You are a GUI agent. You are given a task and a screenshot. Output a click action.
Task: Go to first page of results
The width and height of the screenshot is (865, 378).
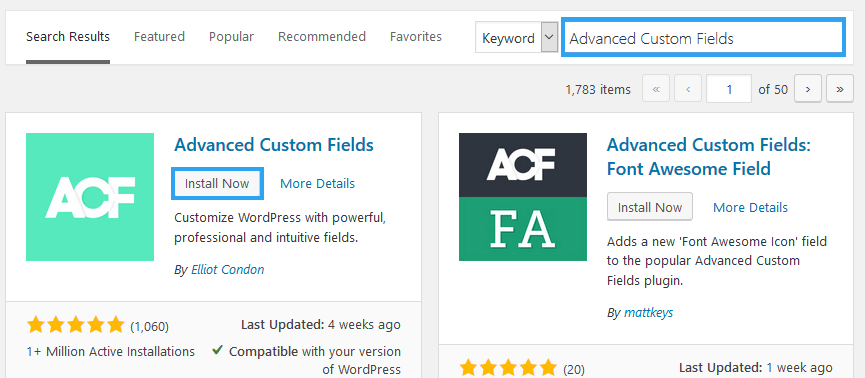(x=656, y=89)
